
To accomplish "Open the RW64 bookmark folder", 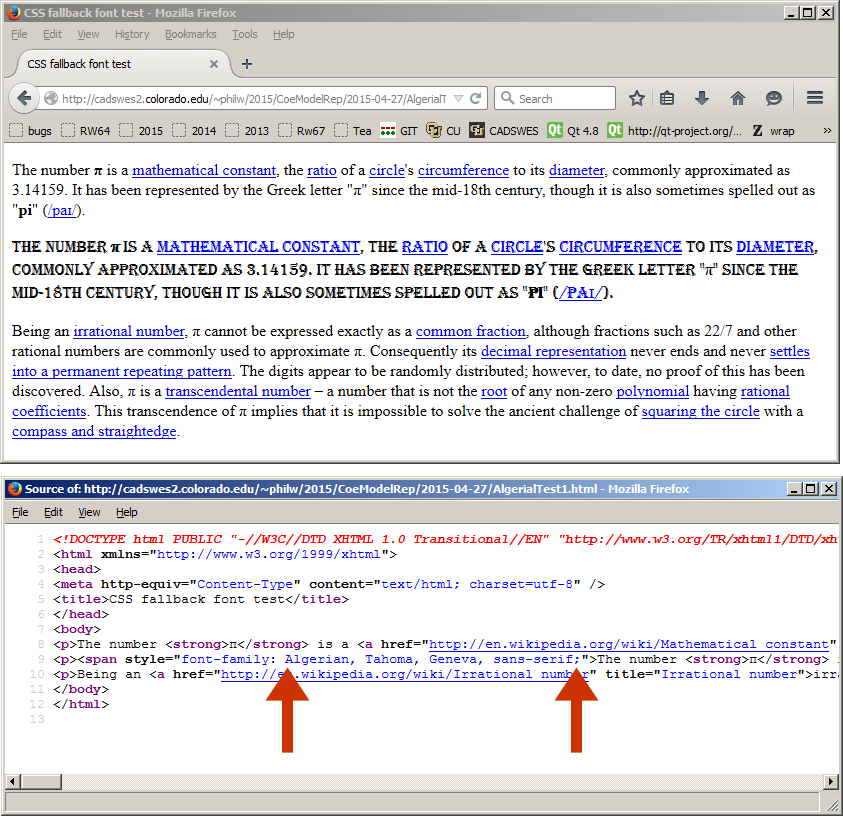I will coord(86,131).
